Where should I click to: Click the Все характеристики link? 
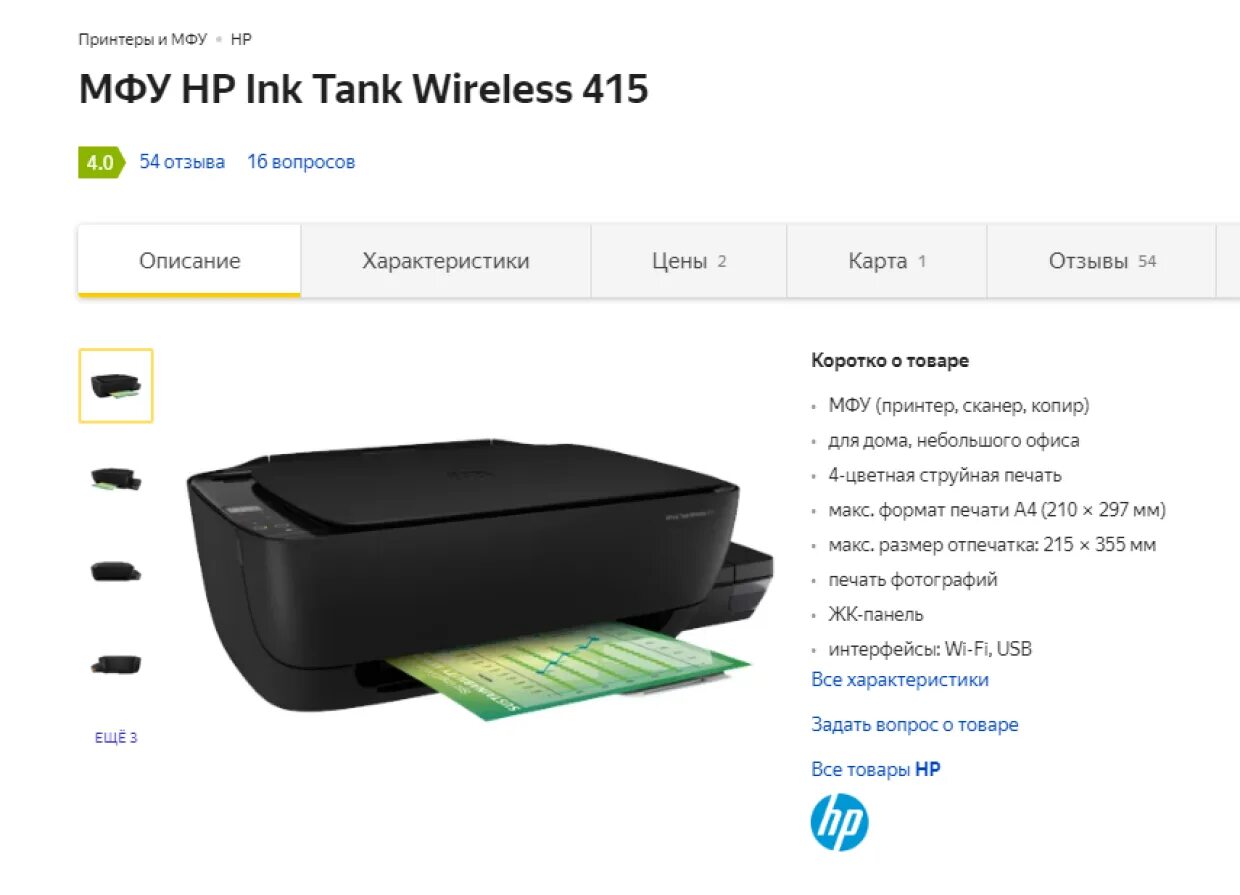900,680
